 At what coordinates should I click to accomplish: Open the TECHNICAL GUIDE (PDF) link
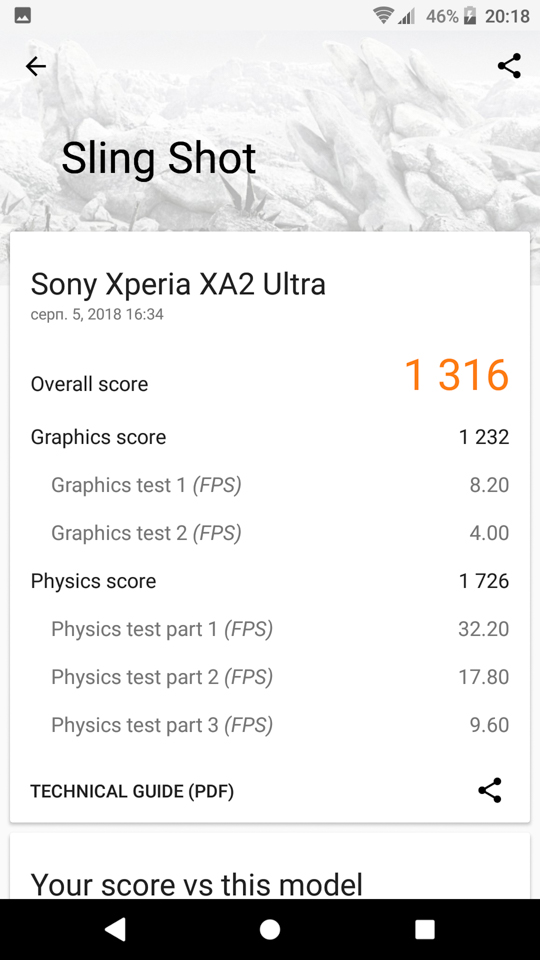(132, 791)
